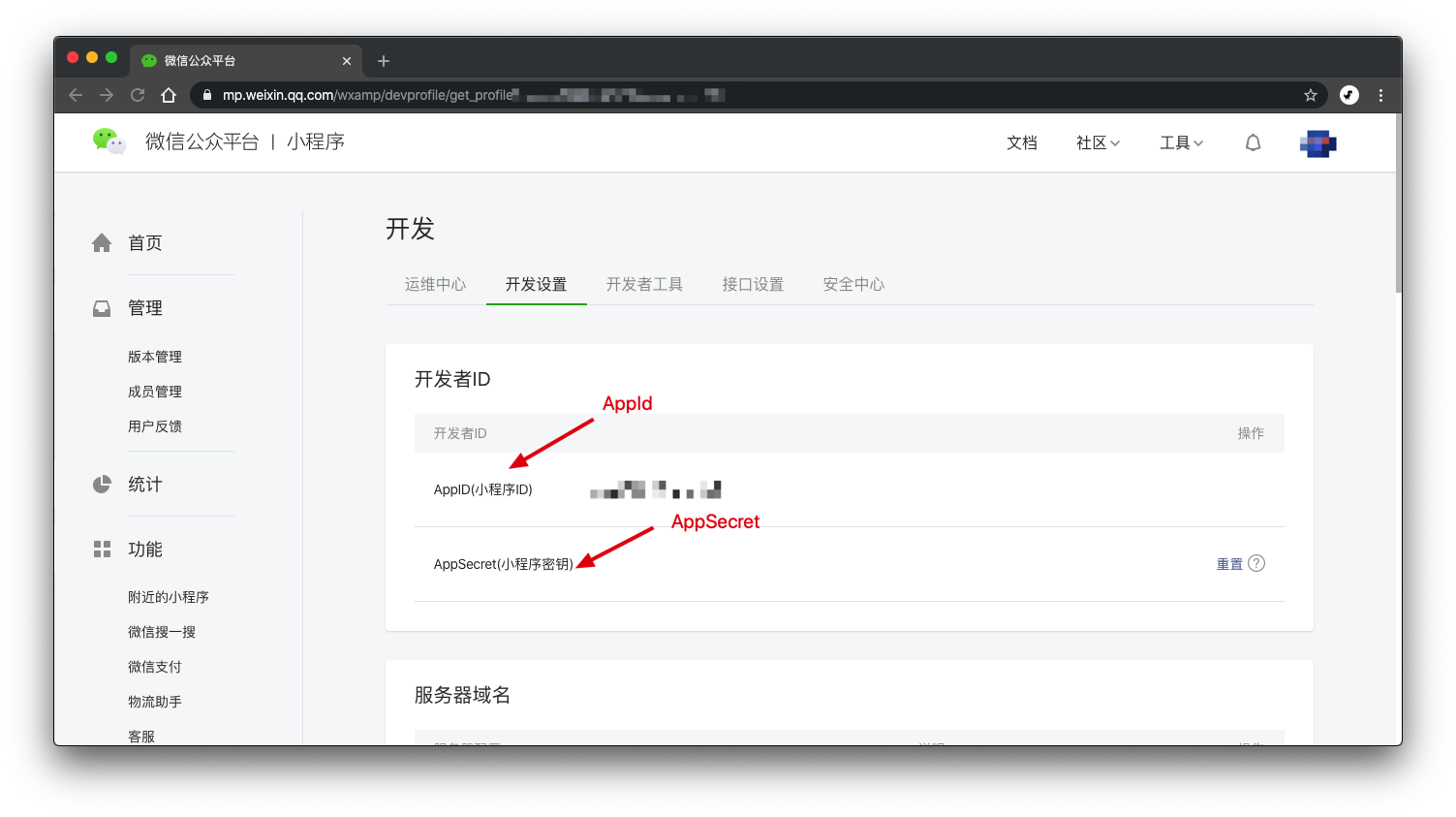This screenshot has height=817, width=1456.
Task: Bookmark this page with star icon
Action: point(1311,95)
